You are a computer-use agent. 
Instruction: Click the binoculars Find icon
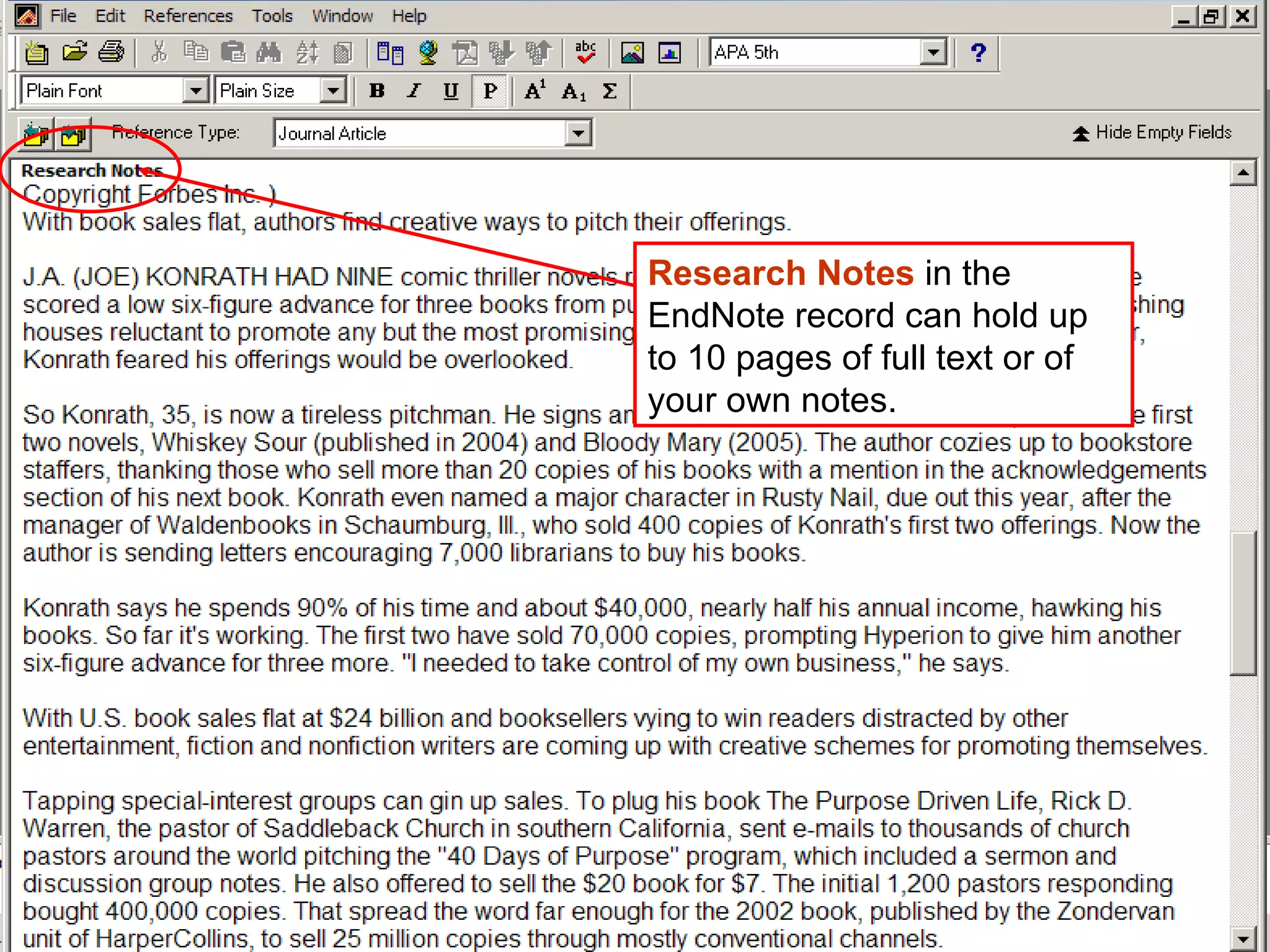(269, 53)
